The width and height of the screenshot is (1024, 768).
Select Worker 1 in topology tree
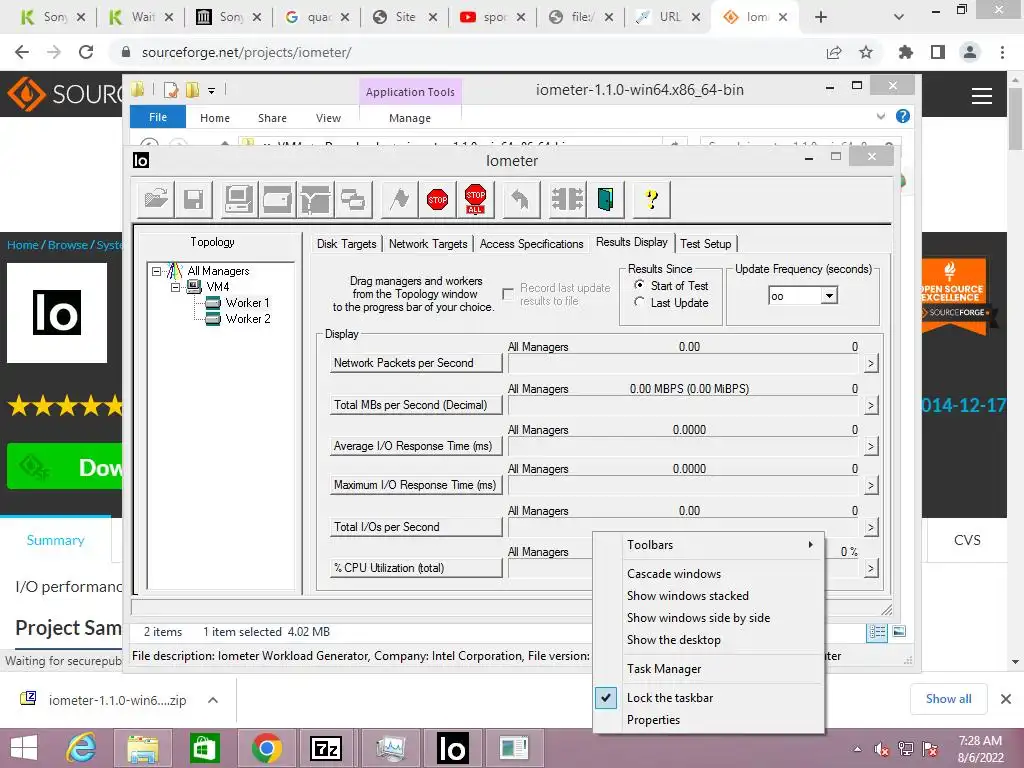248,303
